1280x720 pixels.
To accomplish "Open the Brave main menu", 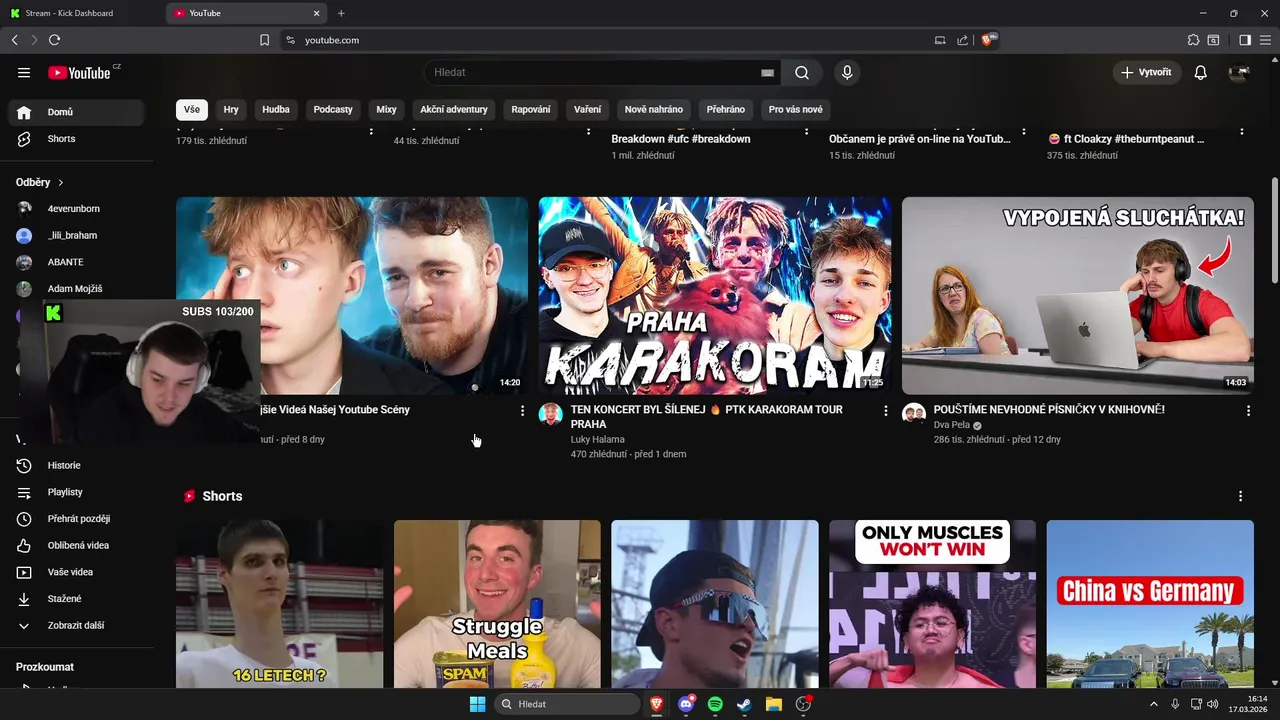I will (1266, 40).
